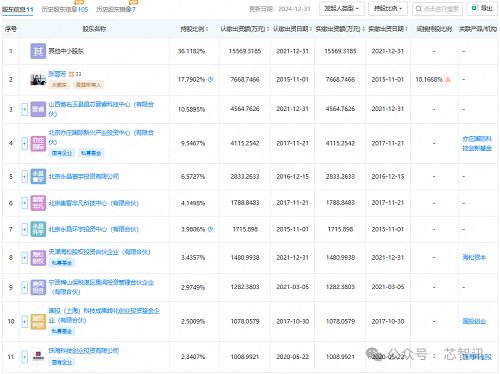Open the 股东信息 11 tab

[18, 9]
